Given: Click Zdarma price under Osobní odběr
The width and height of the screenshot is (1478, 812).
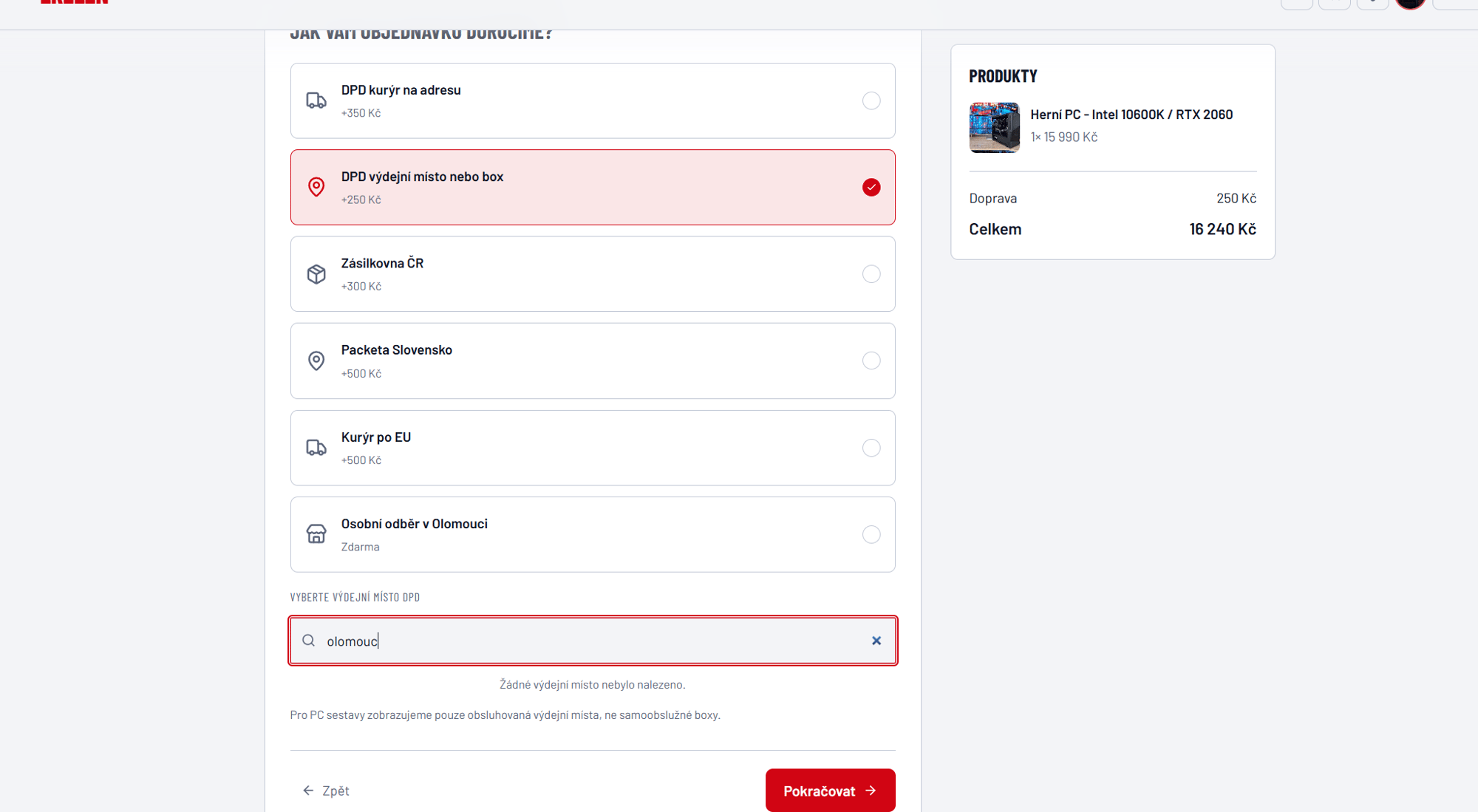Looking at the screenshot, I should (360, 547).
